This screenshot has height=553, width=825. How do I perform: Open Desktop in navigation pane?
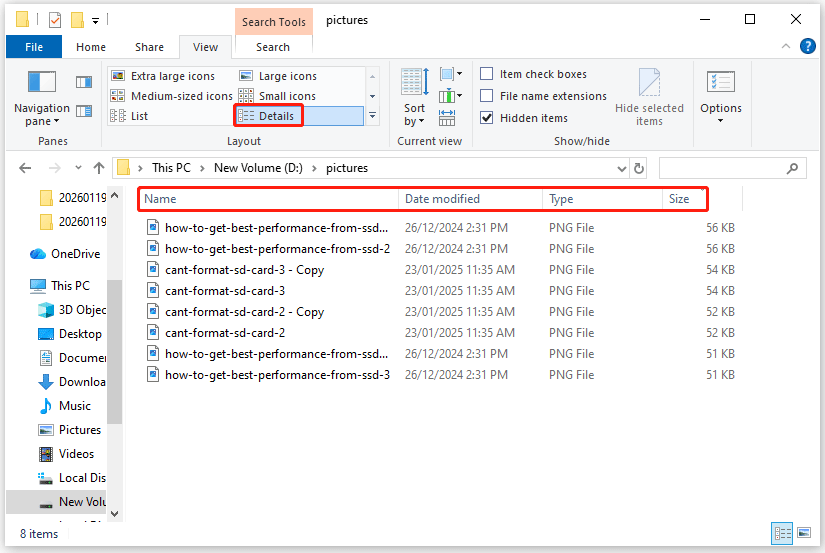(x=70, y=334)
